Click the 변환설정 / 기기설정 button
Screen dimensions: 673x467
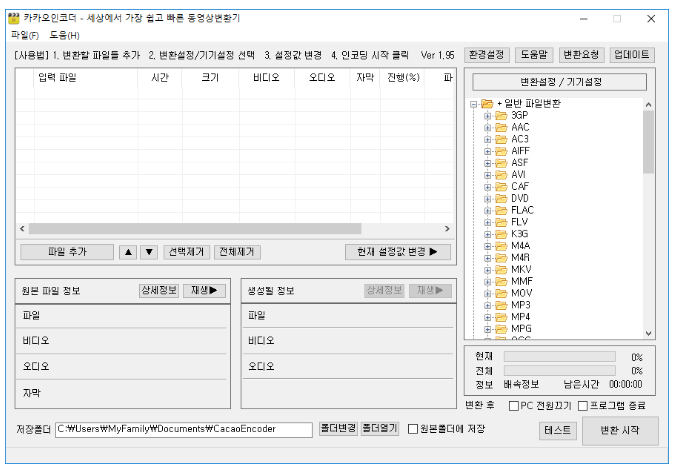click(559, 82)
